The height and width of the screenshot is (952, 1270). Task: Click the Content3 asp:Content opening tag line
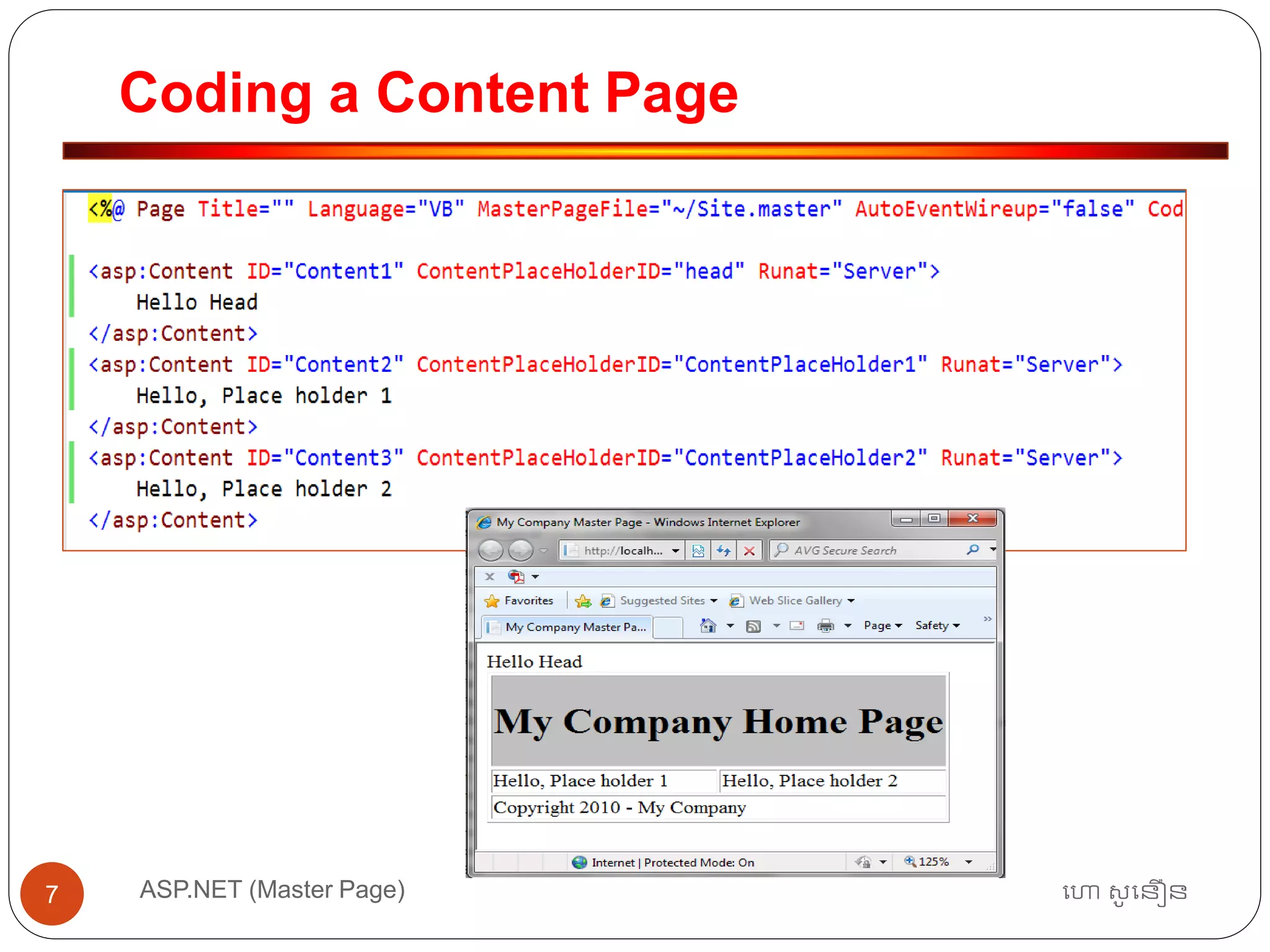[x=605, y=458]
